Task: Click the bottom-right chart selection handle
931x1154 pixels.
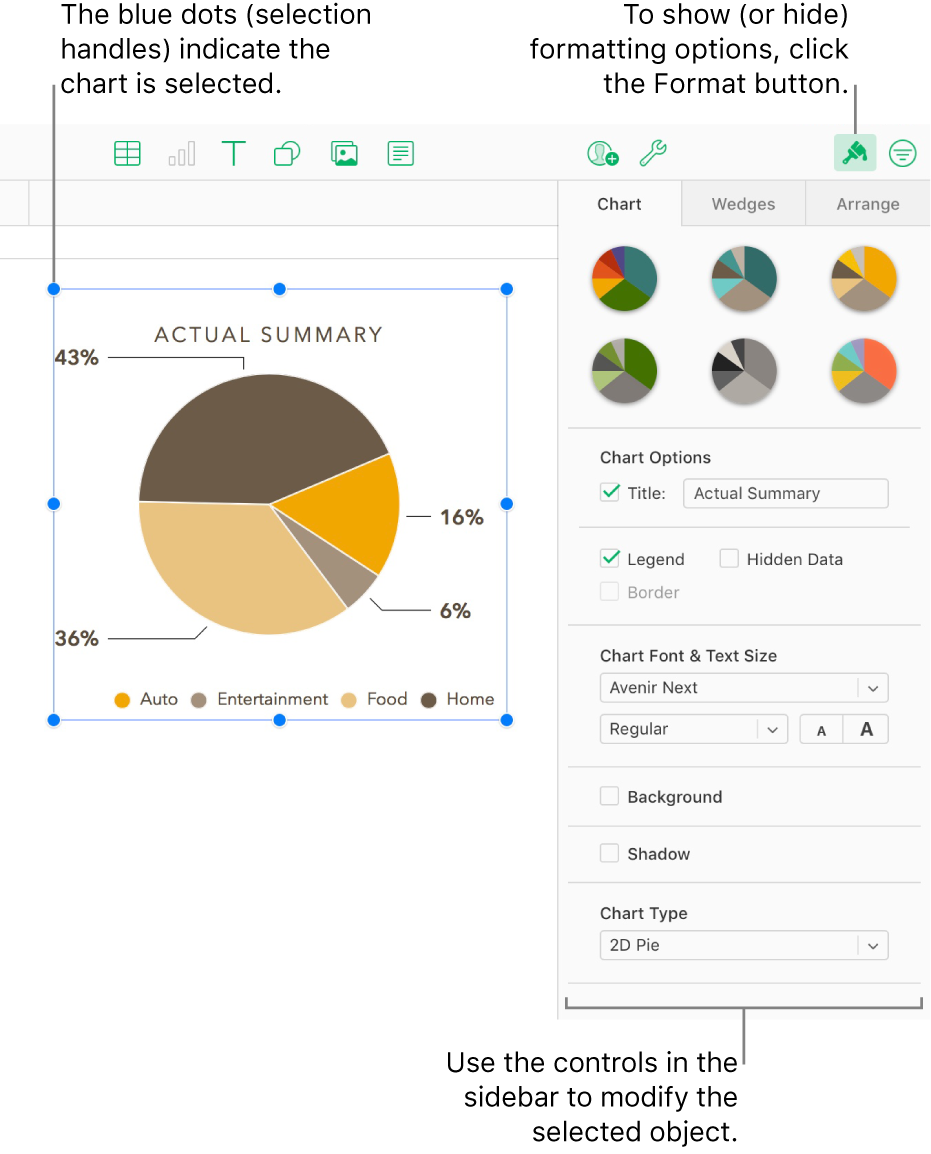Action: 506,720
